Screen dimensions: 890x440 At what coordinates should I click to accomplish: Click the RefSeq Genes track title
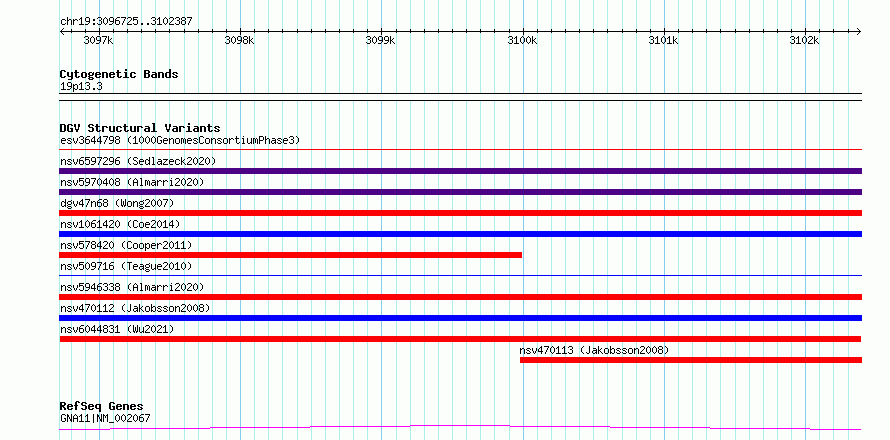coord(102,407)
